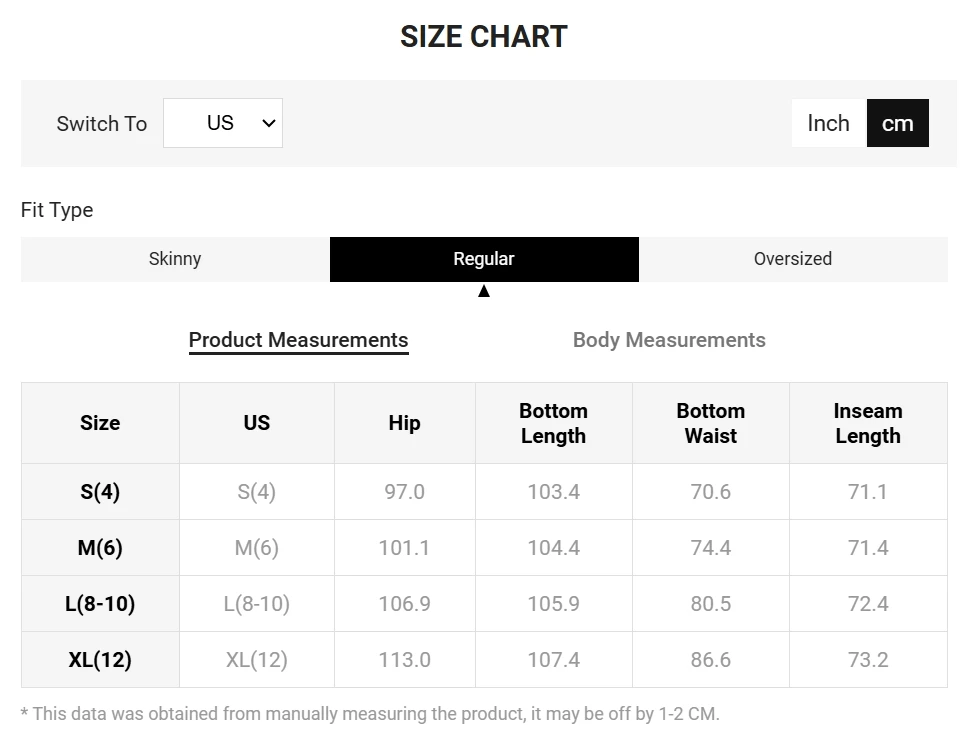Select the M(6) size row label
This screenshot has width=973, height=744.
[100, 547]
